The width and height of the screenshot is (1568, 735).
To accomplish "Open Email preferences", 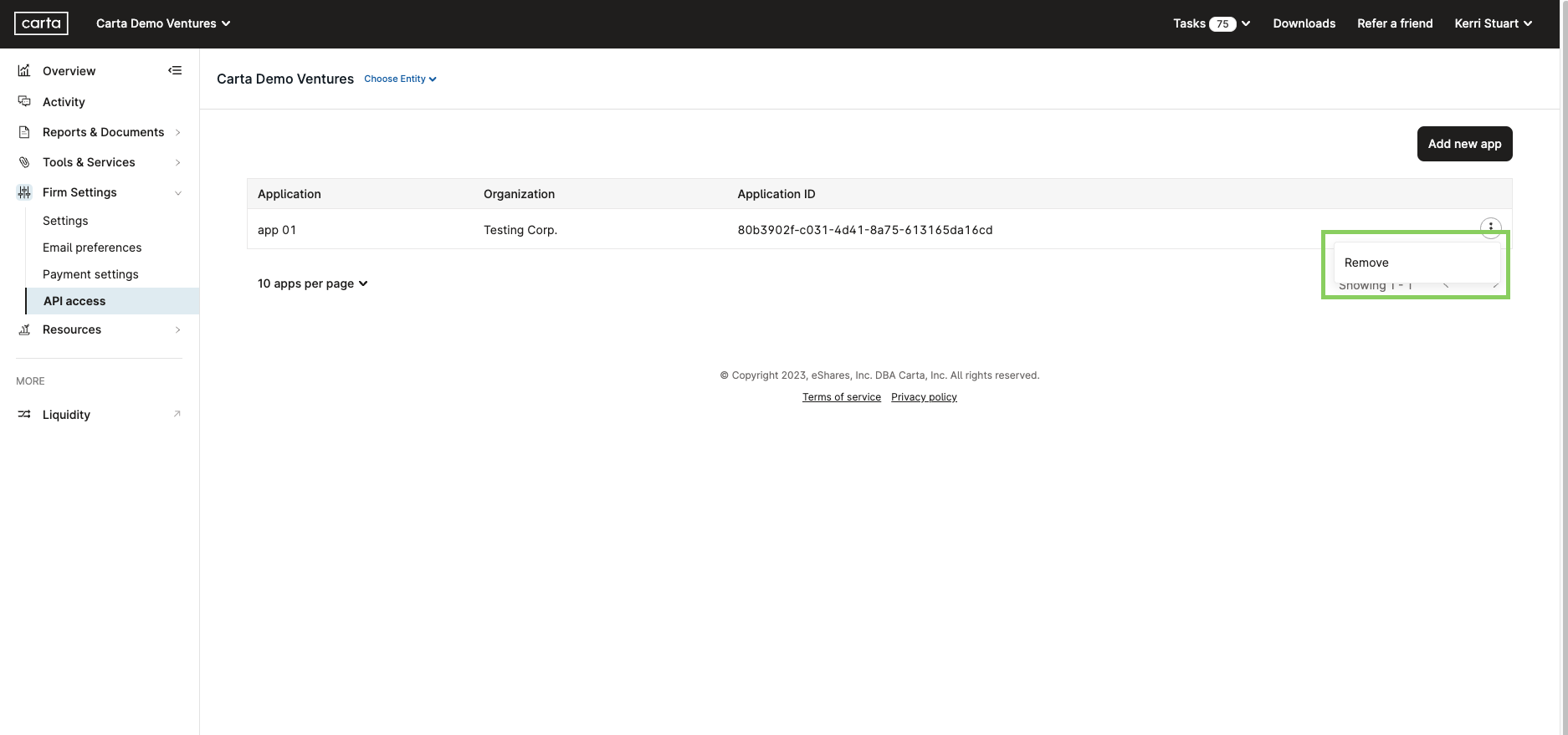I will pyautogui.click(x=92, y=248).
